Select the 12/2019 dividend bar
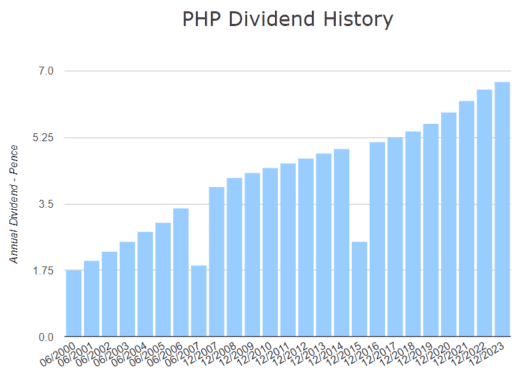The width and height of the screenshot is (531, 373). (431, 230)
